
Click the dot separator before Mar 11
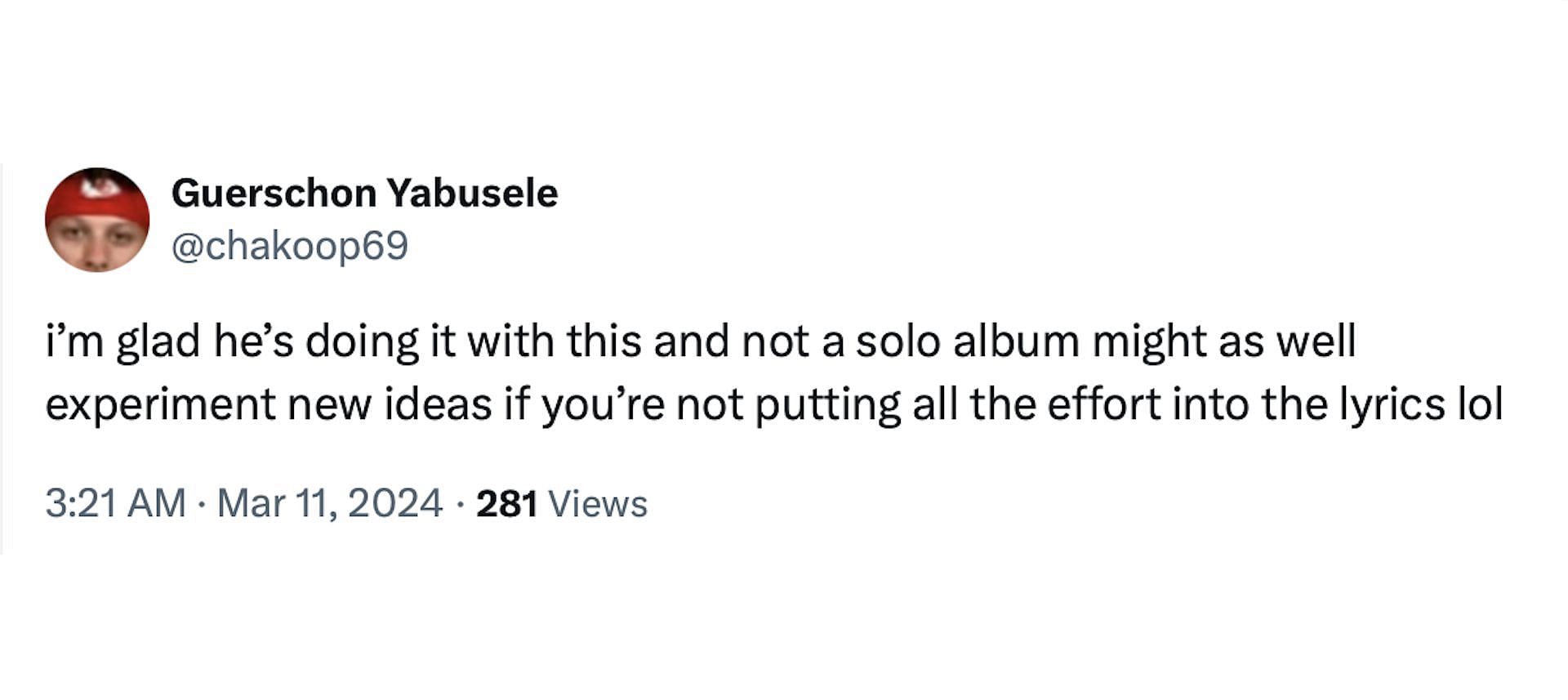(201, 504)
